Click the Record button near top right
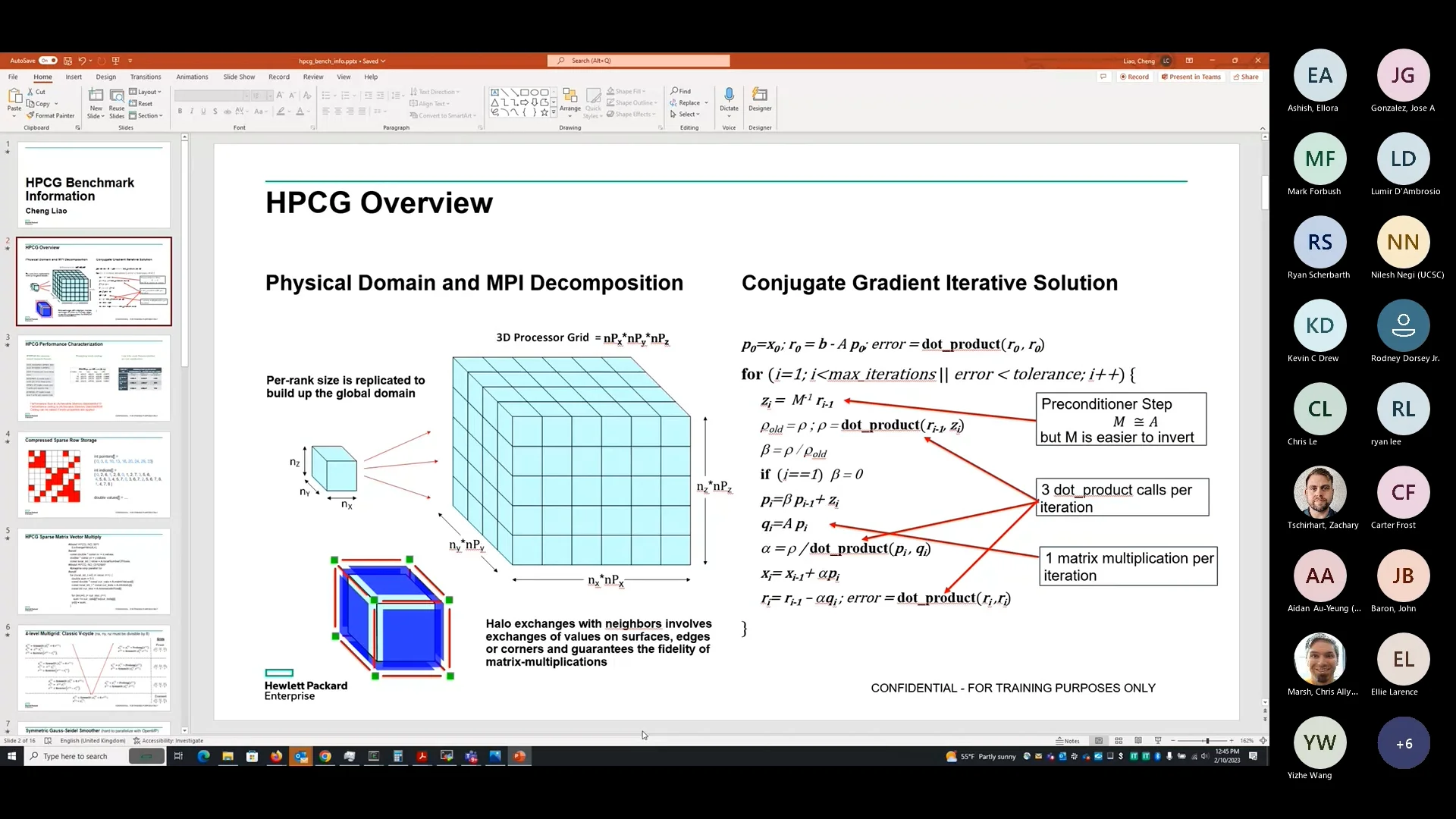1456x819 pixels. [x=1134, y=77]
